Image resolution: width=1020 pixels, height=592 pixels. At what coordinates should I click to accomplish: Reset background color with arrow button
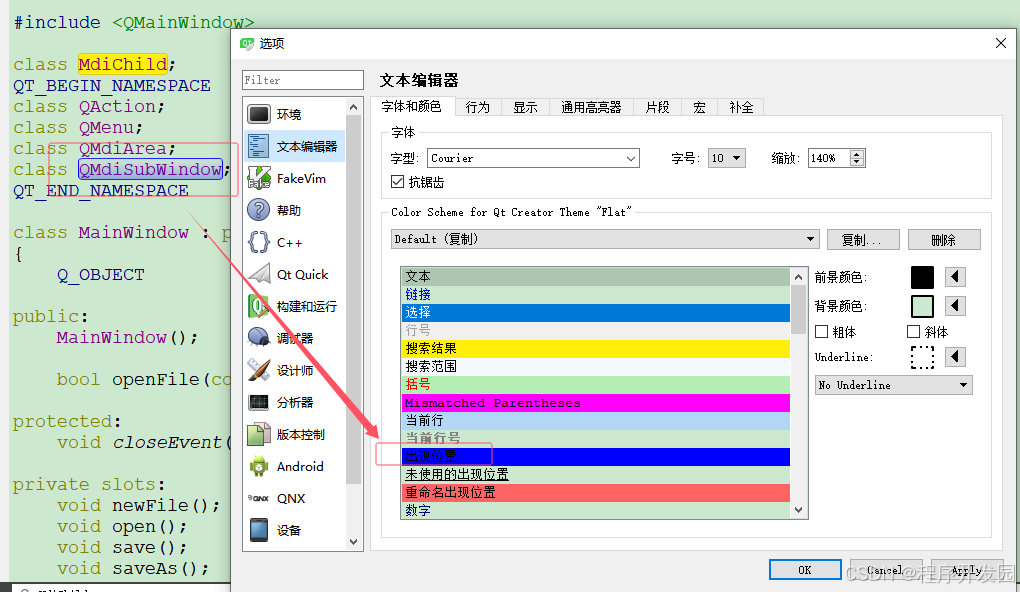tap(955, 305)
